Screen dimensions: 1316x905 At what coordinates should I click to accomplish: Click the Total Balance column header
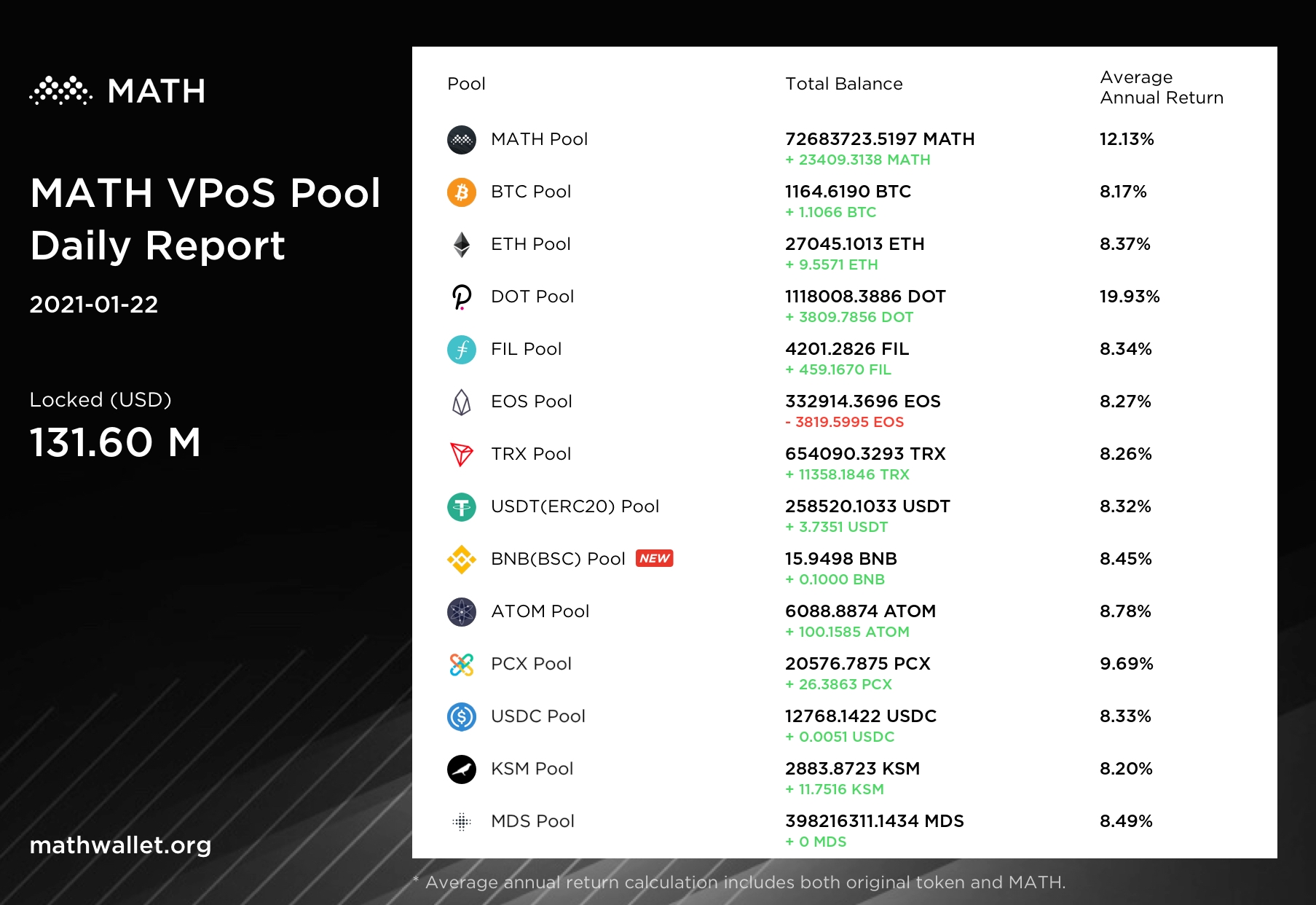pyautogui.click(x=843, y=84)
